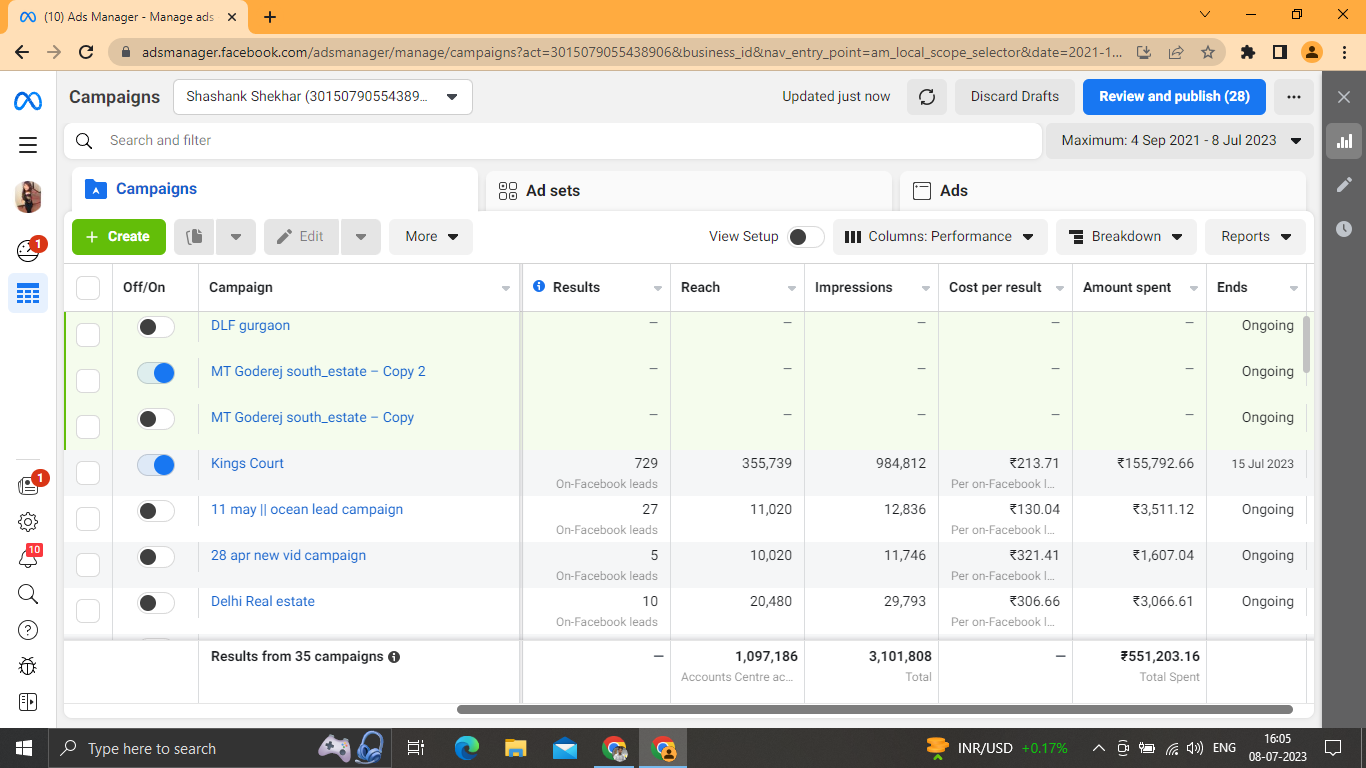Open the Ads Manager hamburger menu

point(28,145)
